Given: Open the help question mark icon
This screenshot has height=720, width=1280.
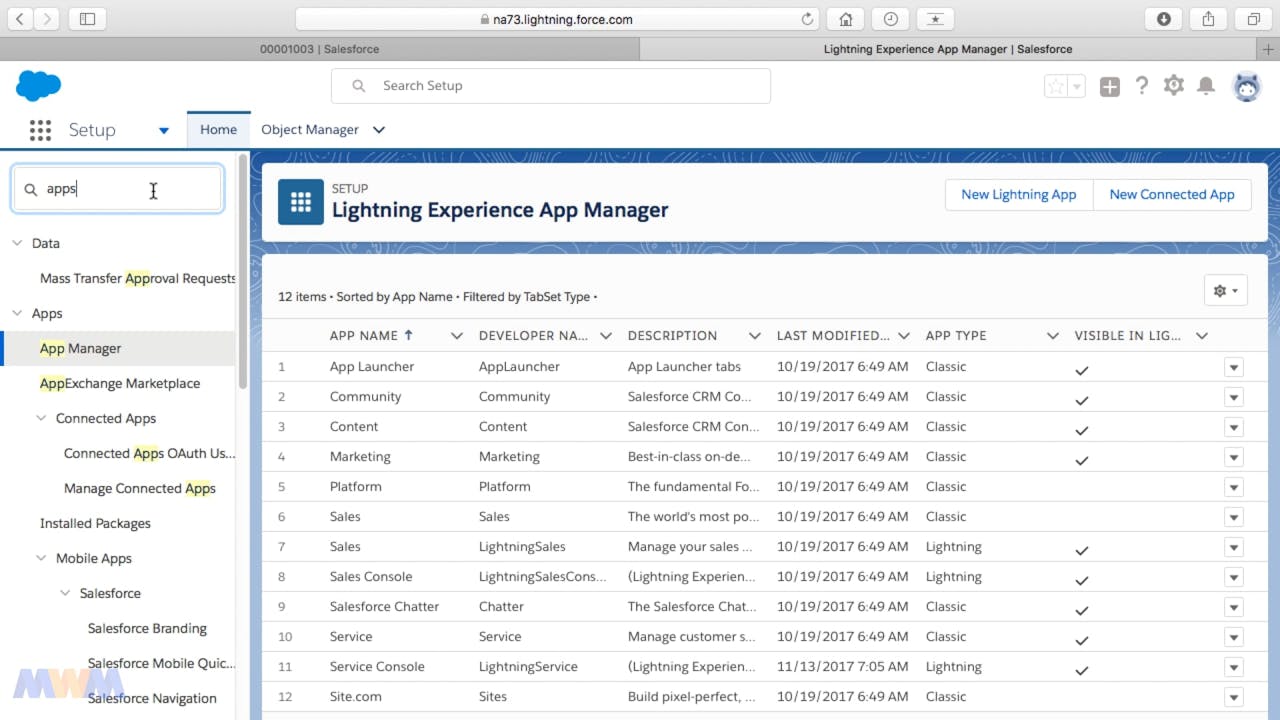Looking at the screenshot, I should 1142,86.
